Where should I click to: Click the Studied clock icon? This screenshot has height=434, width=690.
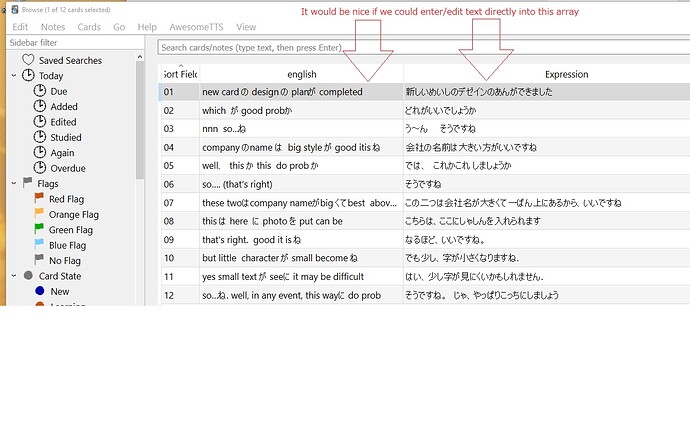click(x=40, y=137)
